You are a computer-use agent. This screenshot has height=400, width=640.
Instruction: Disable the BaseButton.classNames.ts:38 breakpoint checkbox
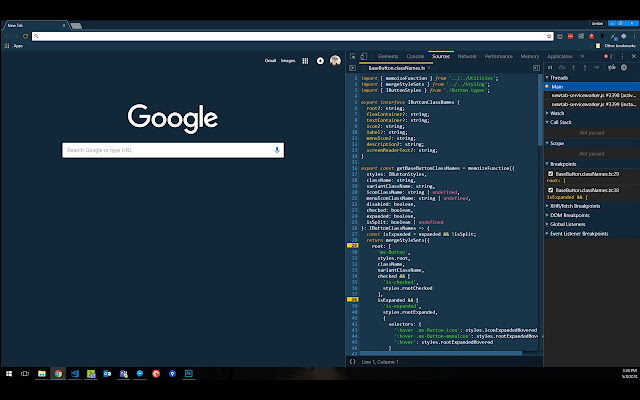click(x=550, y=190)
